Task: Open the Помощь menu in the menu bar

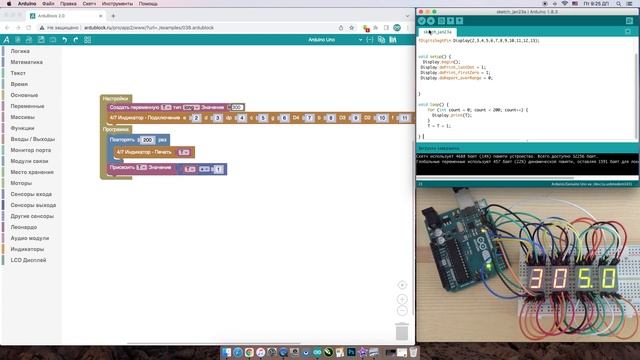Action: click(x=148, y=3)
